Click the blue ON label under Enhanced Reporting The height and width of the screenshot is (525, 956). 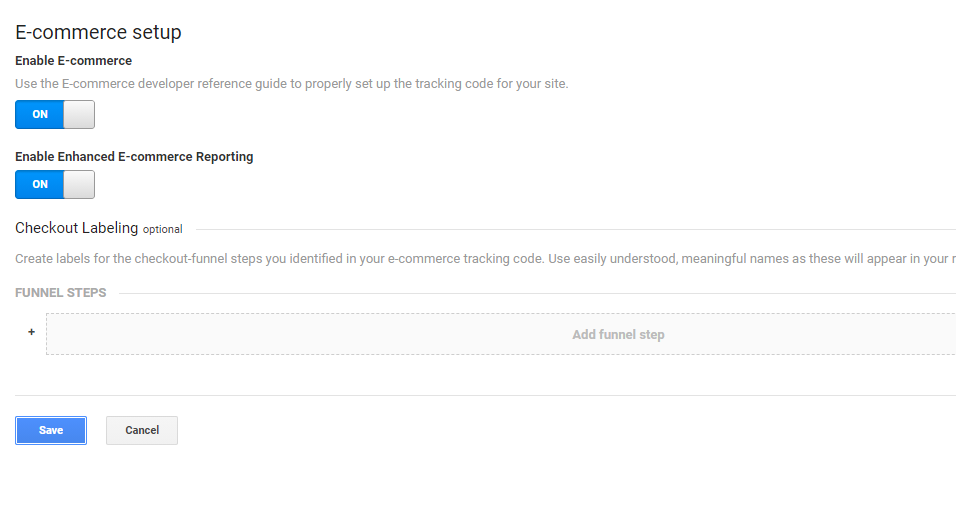point(40,185)
